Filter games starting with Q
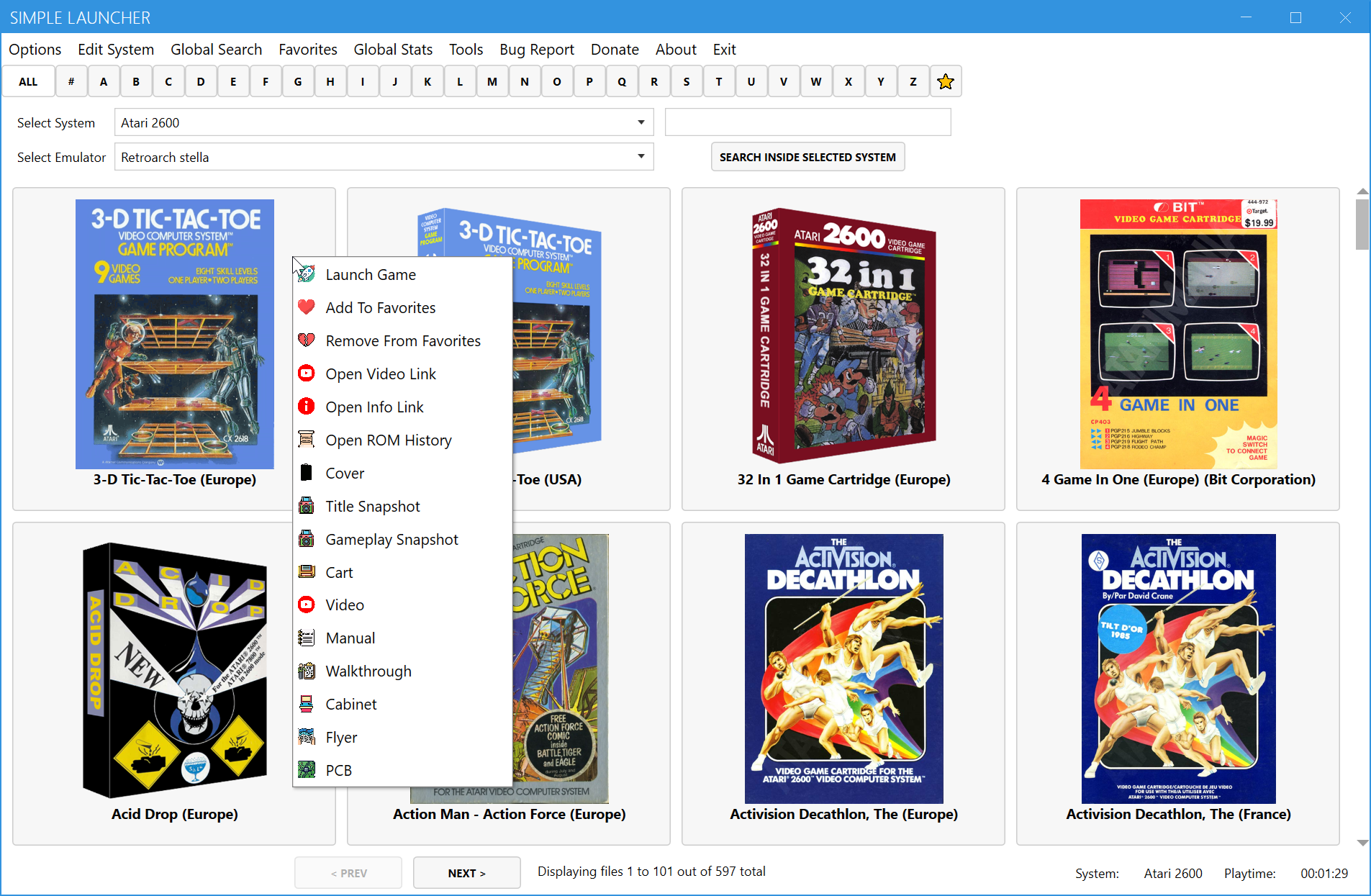 point(622,81)
